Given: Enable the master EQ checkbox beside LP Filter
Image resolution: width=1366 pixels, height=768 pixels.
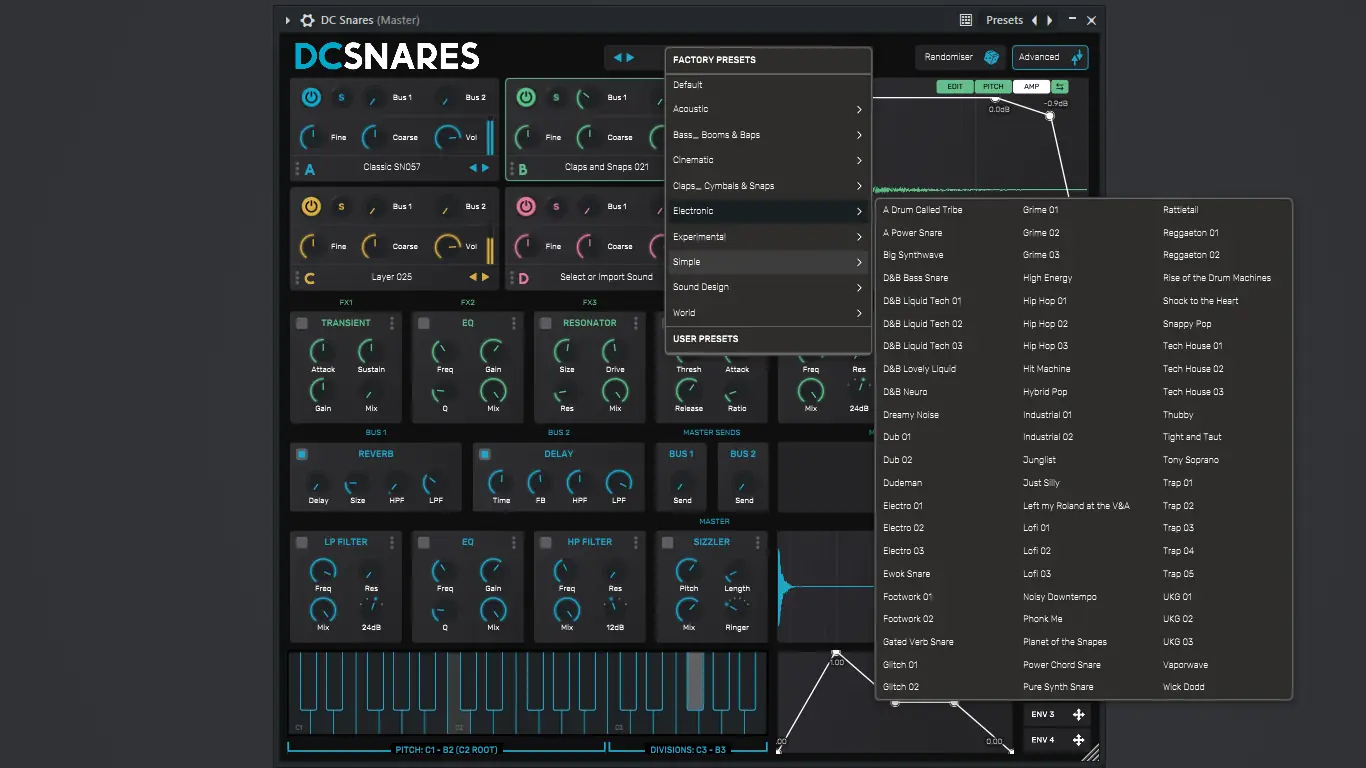Looking at the screenshot, I should pyautogui.click(x=423, y=542).
